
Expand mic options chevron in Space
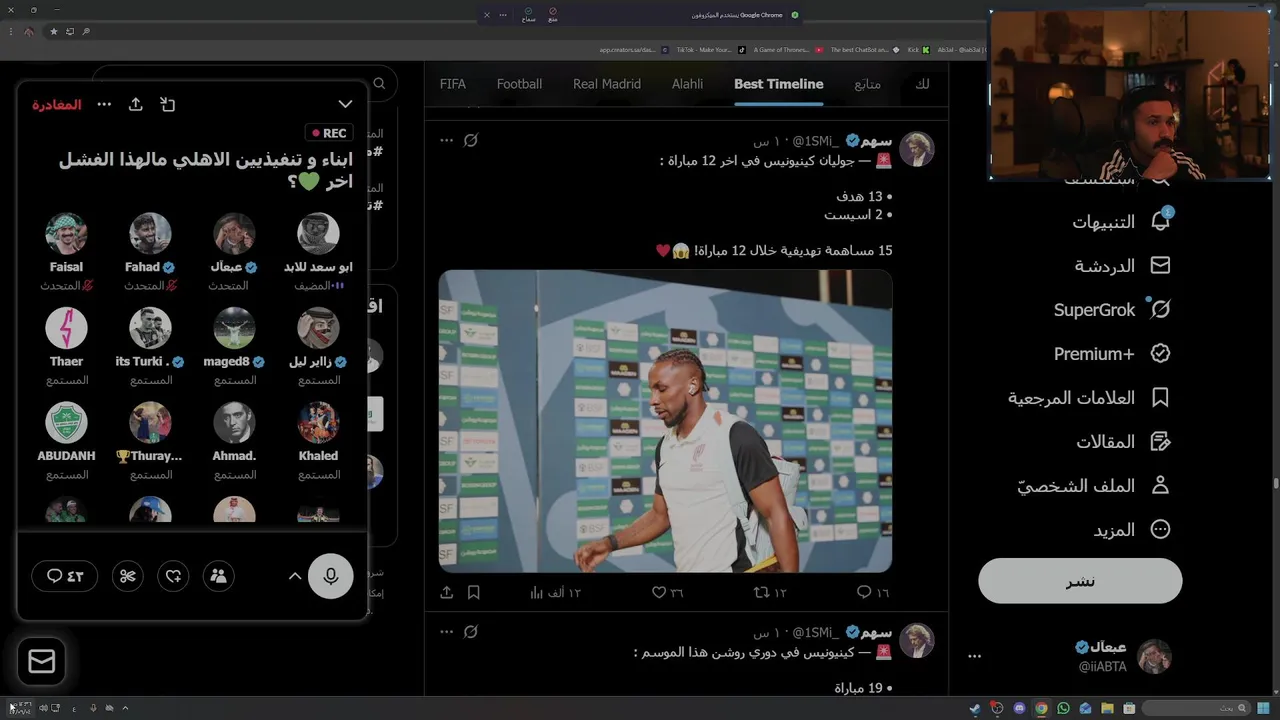click(x=295, y=576)
